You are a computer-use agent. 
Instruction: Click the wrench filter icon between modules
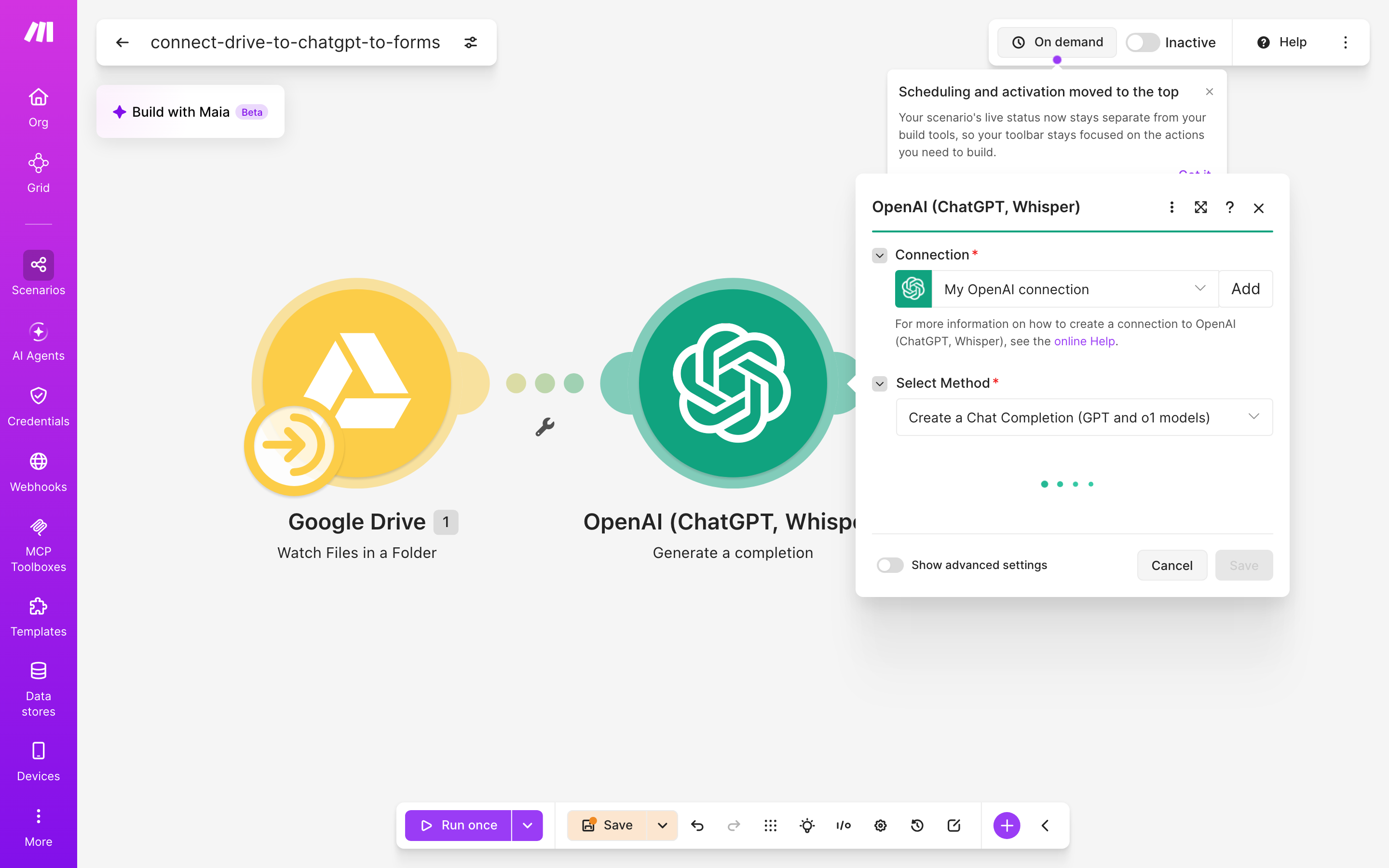[545, 427]
